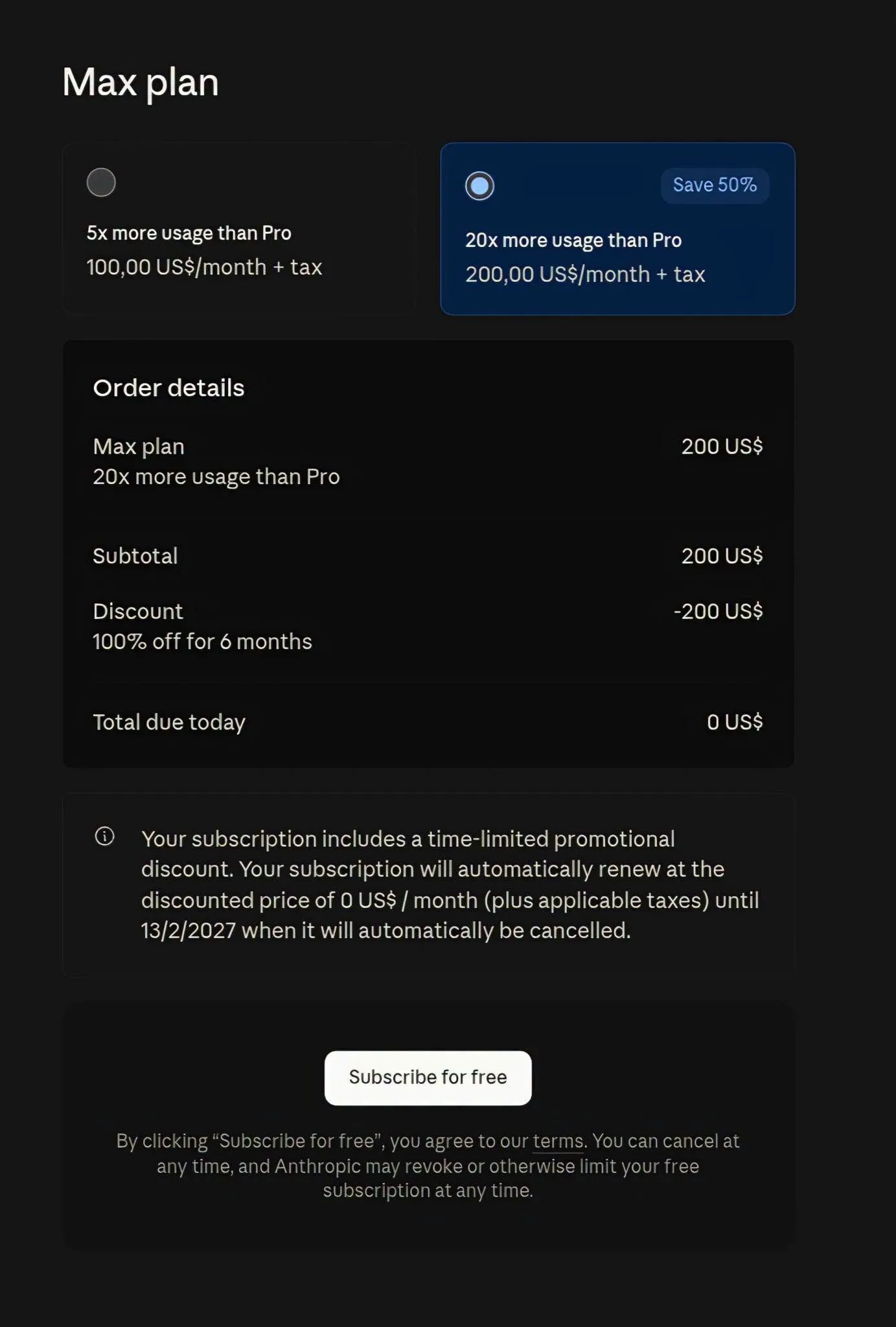Click "20x more usage than Pro" in selected card
Viewport: 896px width, 1327px height.
pos(573,240)
